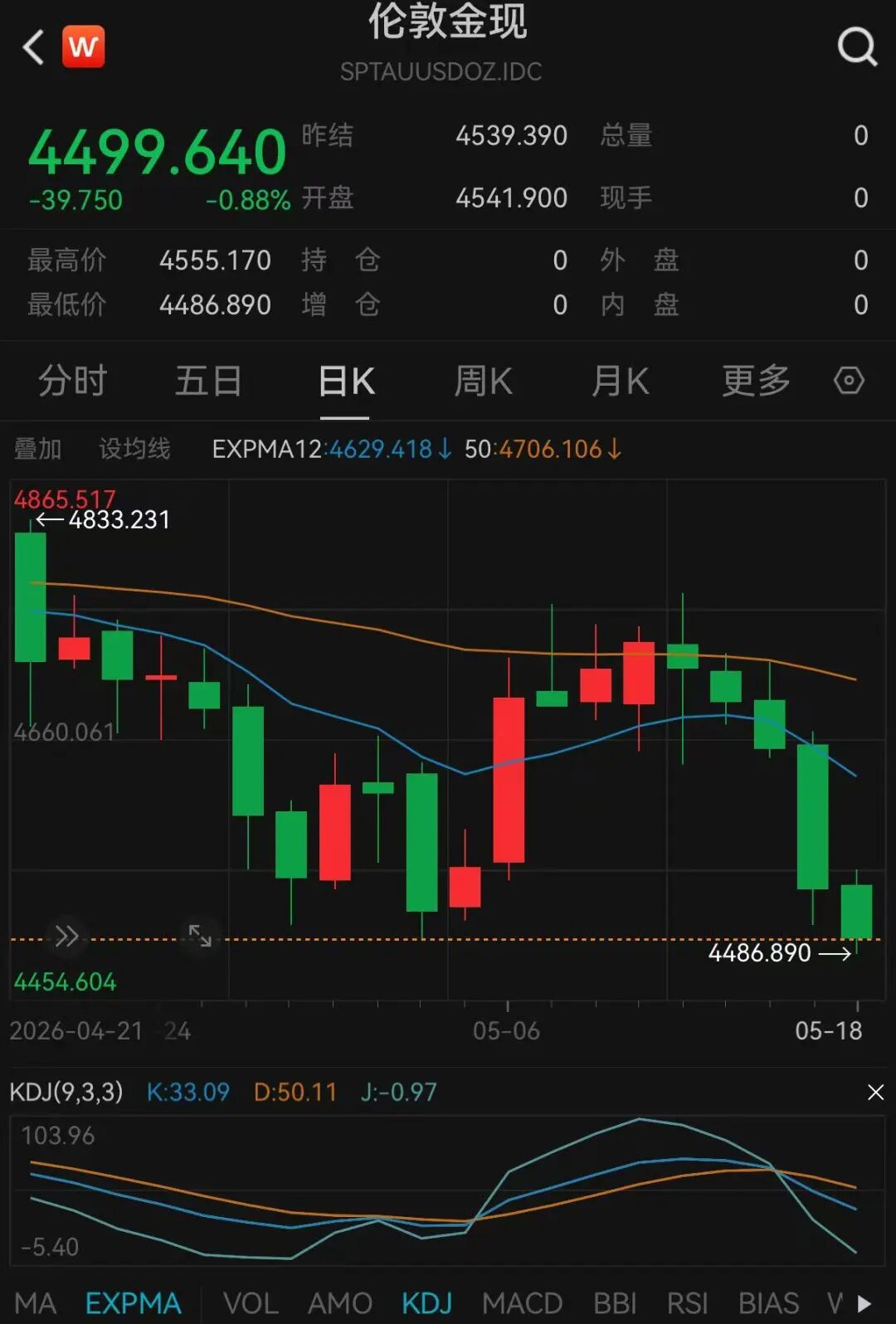This screenshot has height=1324, width=896.
Task: Tap the -0.88% change percentage
Action: [x=248, y=200]
